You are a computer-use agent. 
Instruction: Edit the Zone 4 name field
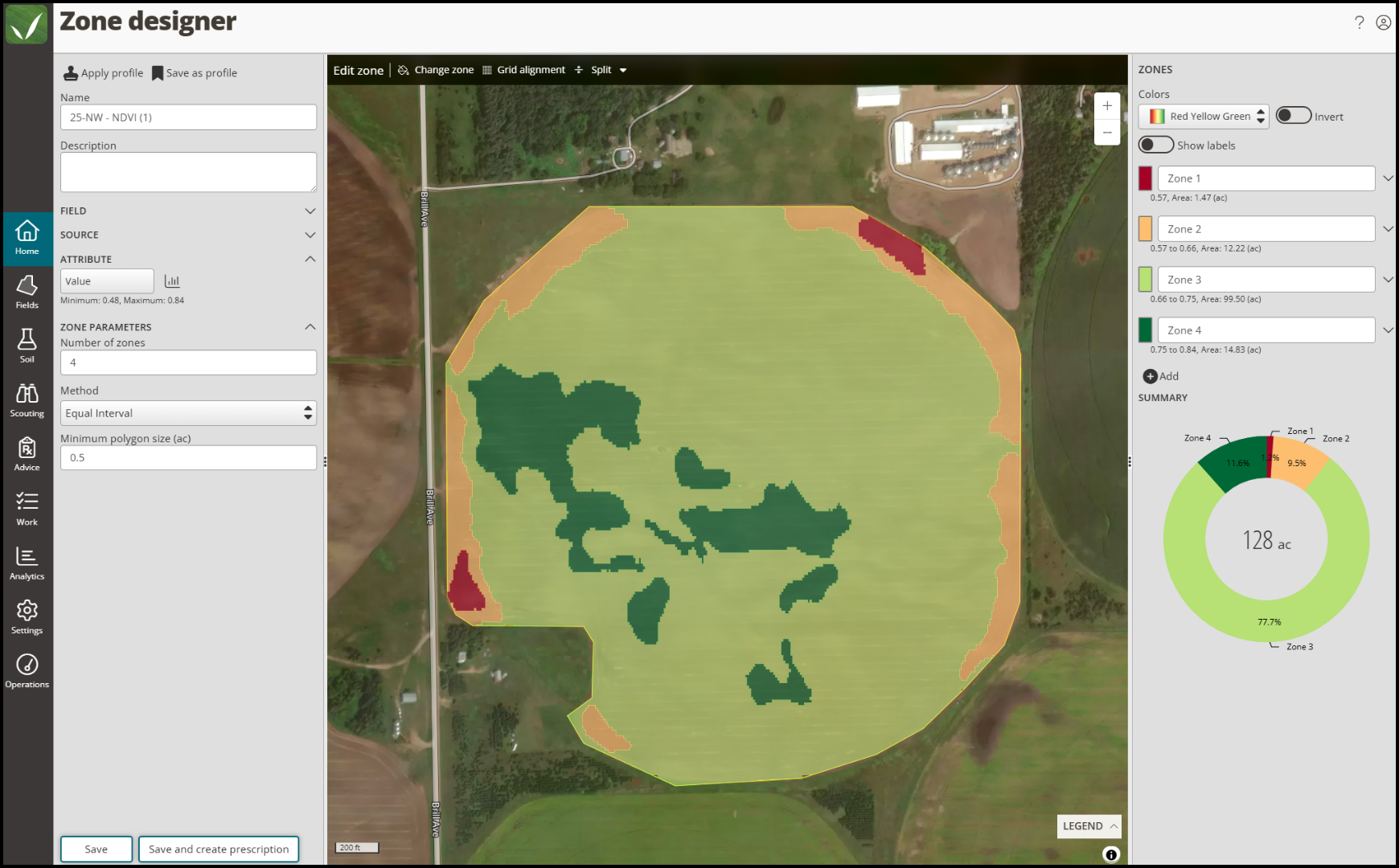click(1266, 330)
